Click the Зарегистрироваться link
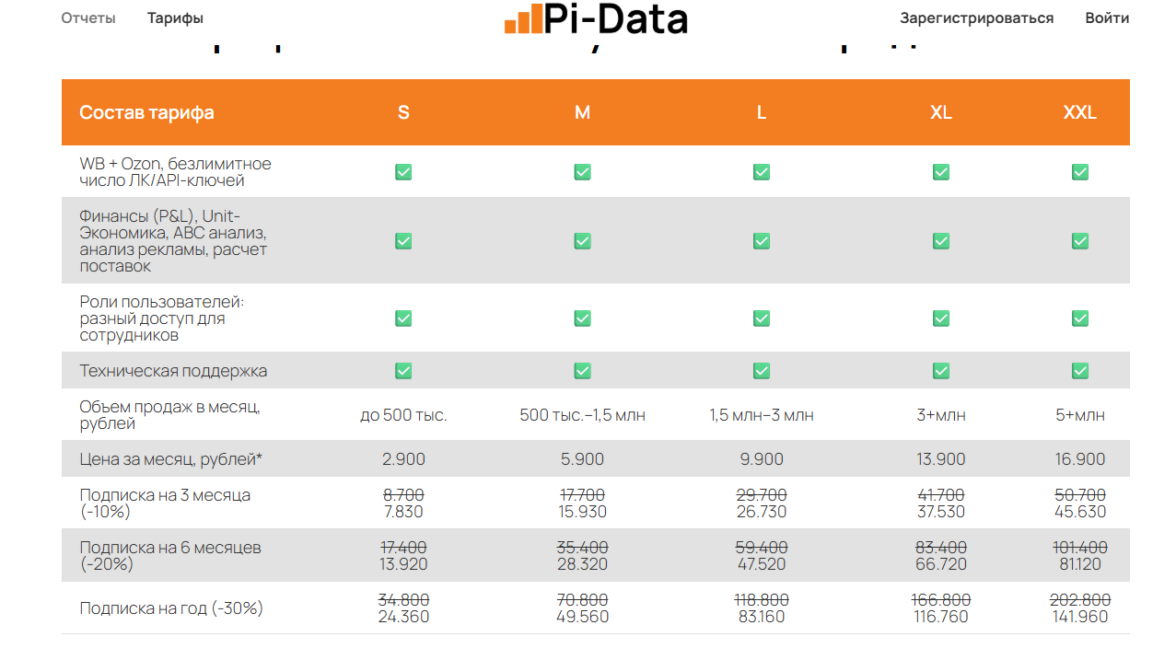 coord(976,18)
